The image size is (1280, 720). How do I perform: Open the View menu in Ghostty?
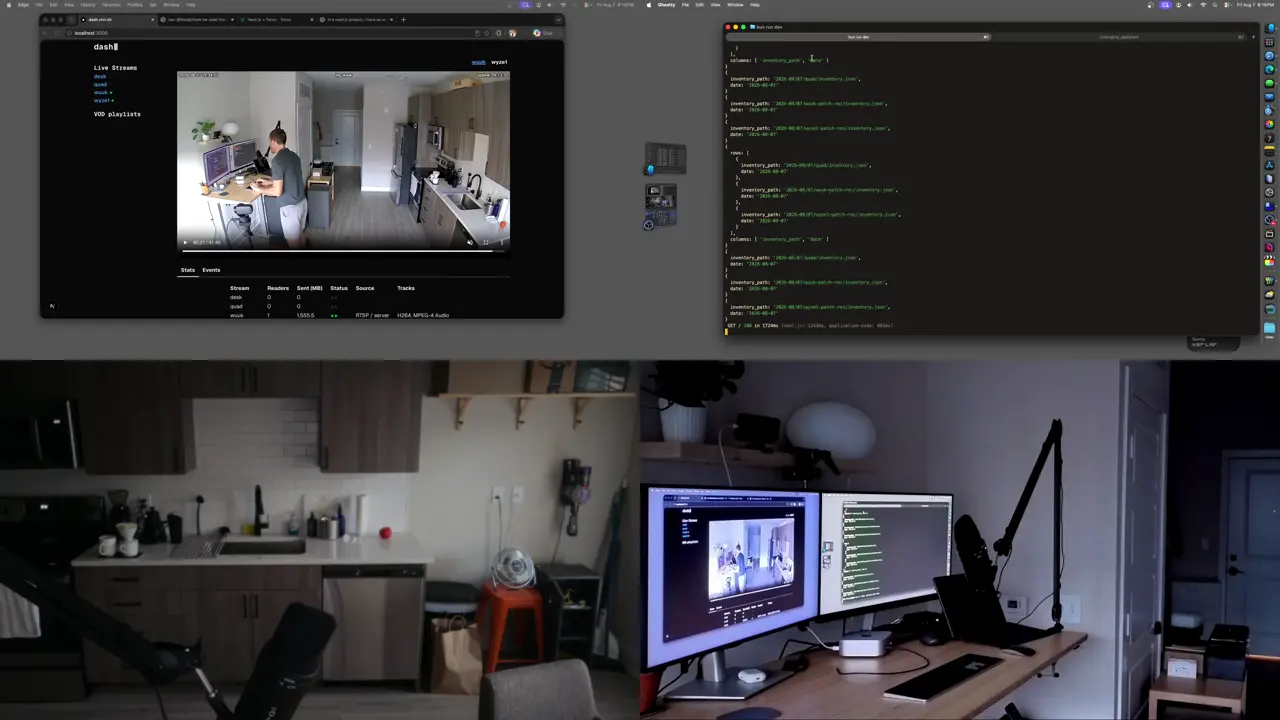(x=715, y=4)
